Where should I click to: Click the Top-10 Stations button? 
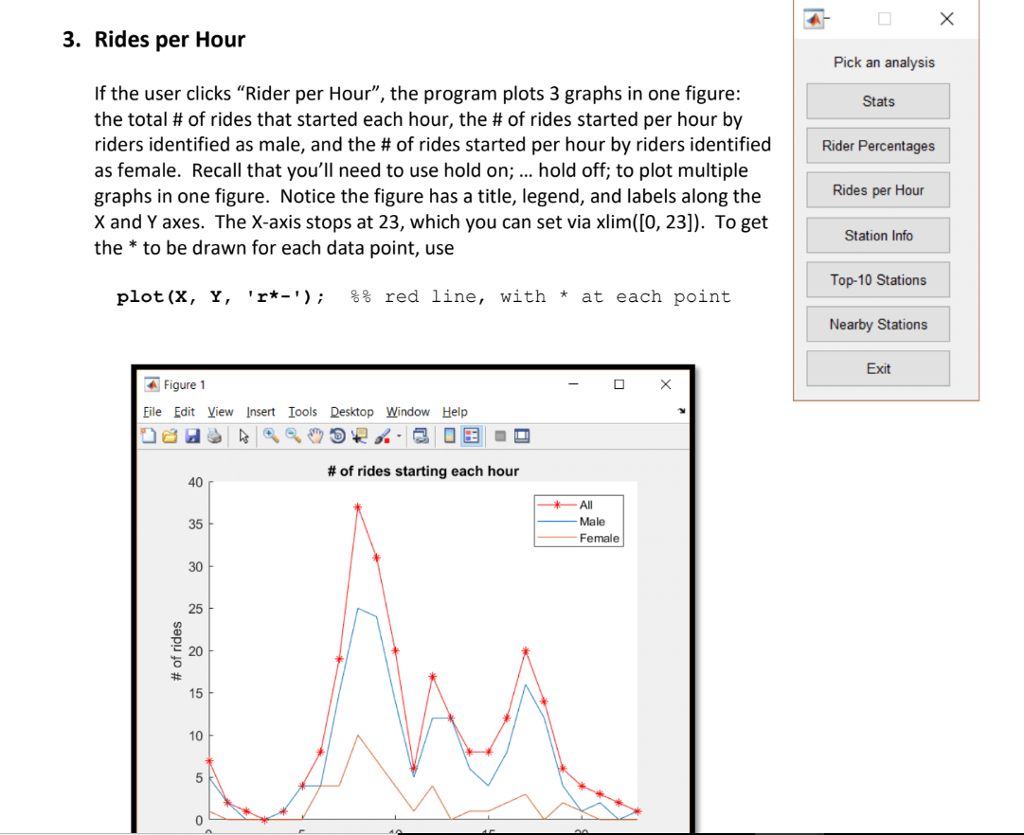tap(877, 279)
